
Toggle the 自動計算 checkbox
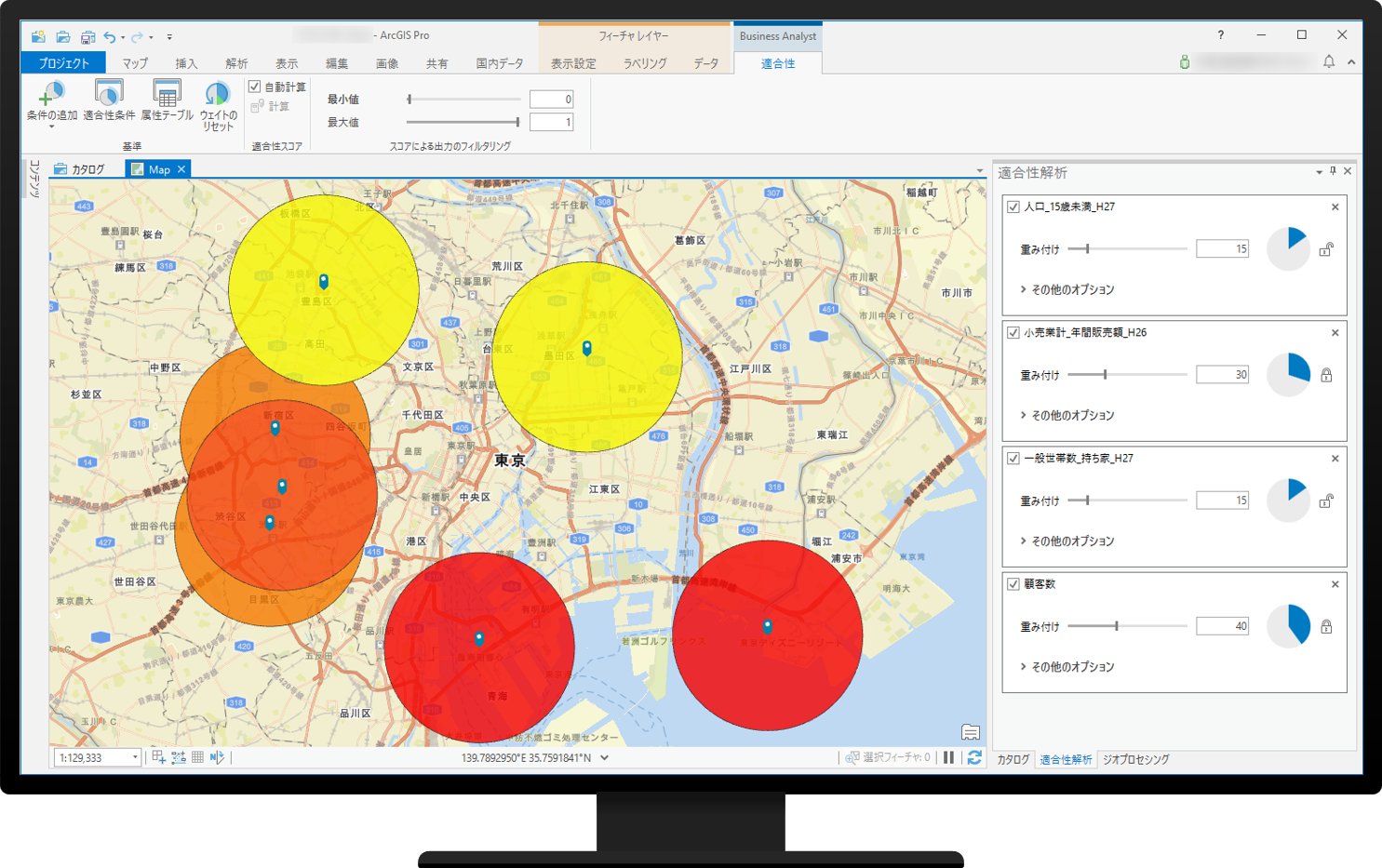click(x=254, y=87)
